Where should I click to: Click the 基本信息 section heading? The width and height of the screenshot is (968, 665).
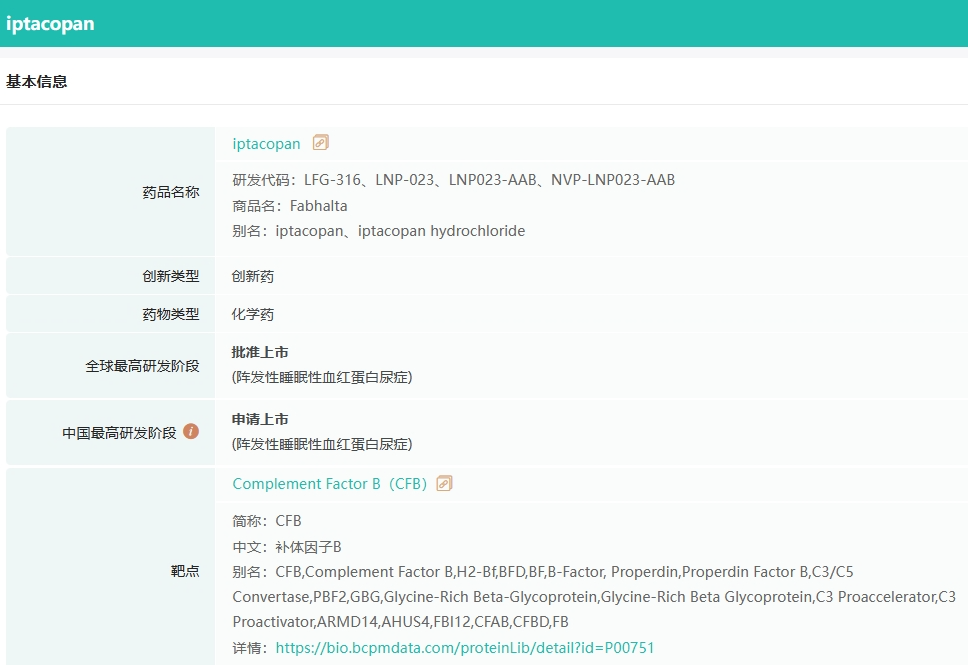click(x=36, y=82)
